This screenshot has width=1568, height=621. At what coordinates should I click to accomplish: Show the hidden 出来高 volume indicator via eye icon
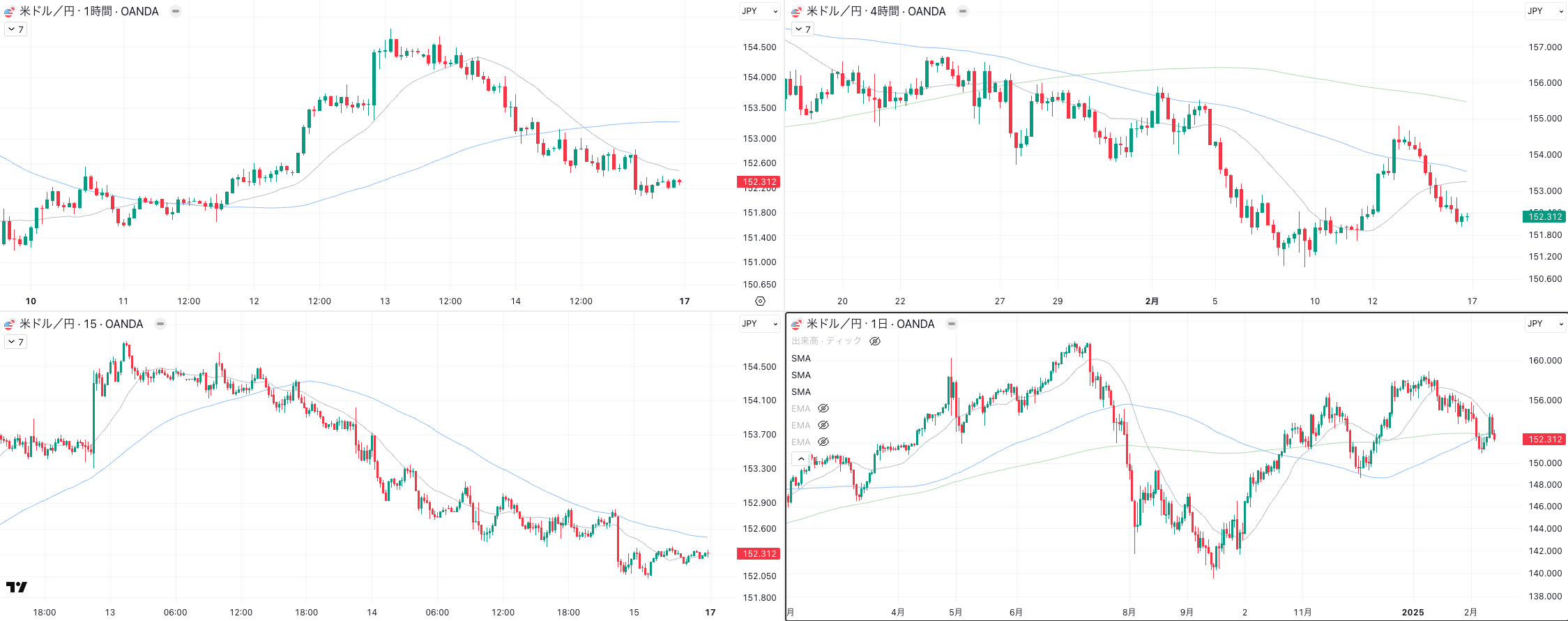click(875, 341)
